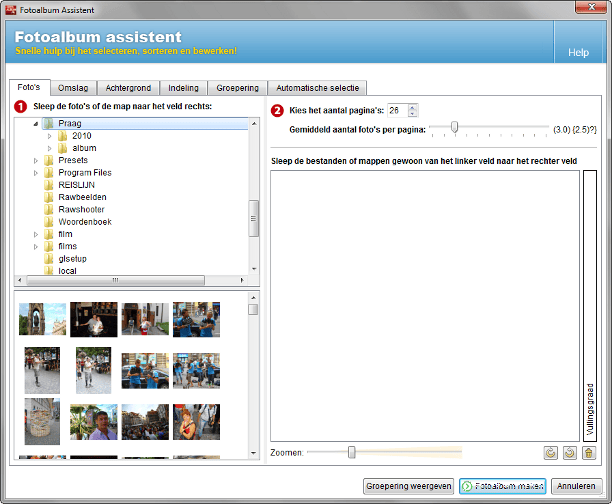612x504 pixels.
Task: Increase page count with up arrow
Action: pyautogui.click(x=413, y=107)
